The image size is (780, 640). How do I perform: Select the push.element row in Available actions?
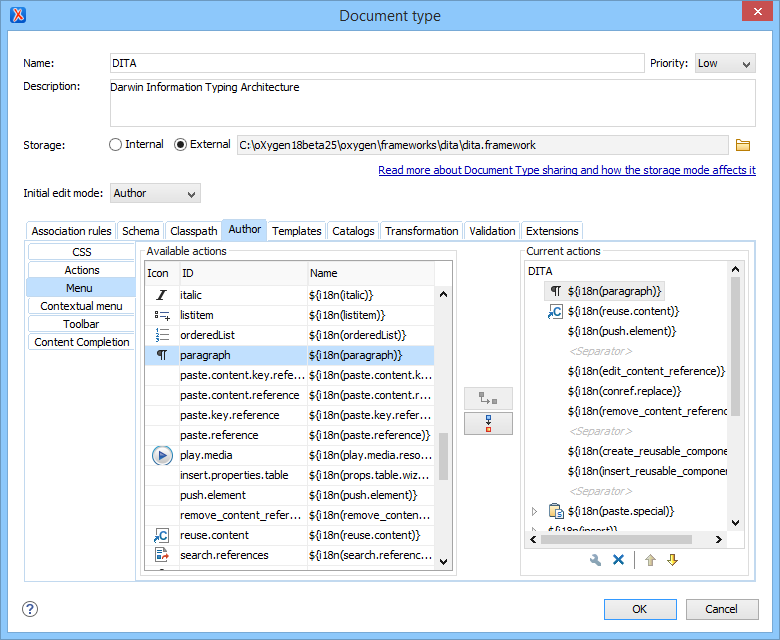point(290,495)
